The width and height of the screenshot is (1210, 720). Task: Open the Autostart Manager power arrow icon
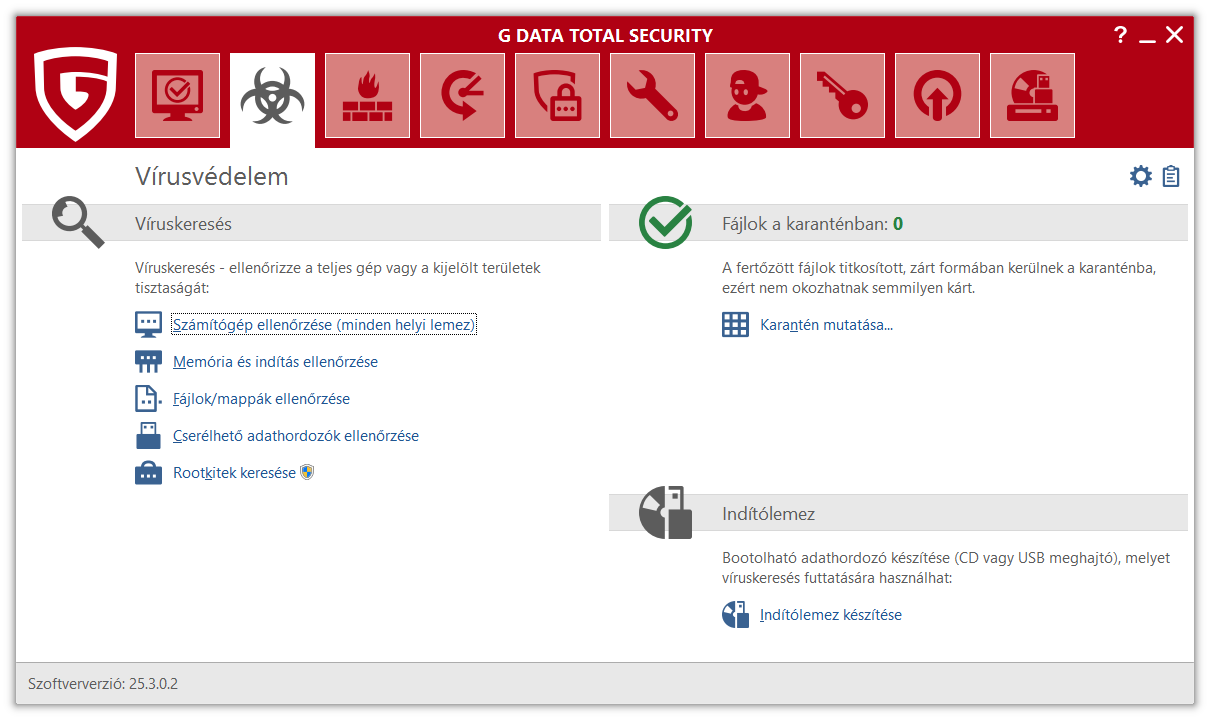click(937, 95)
